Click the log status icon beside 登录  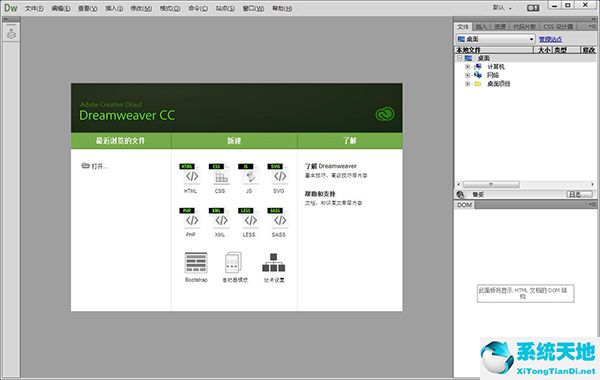[x=460, y=194]
